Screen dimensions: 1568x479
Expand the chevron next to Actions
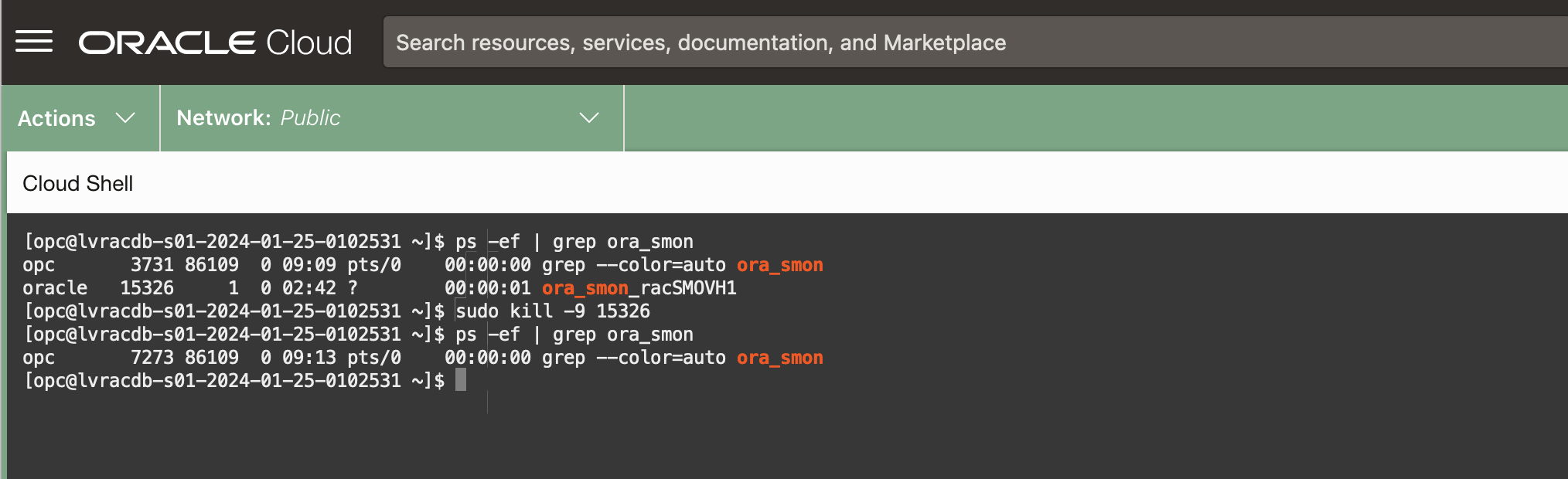tap(125, 117)
